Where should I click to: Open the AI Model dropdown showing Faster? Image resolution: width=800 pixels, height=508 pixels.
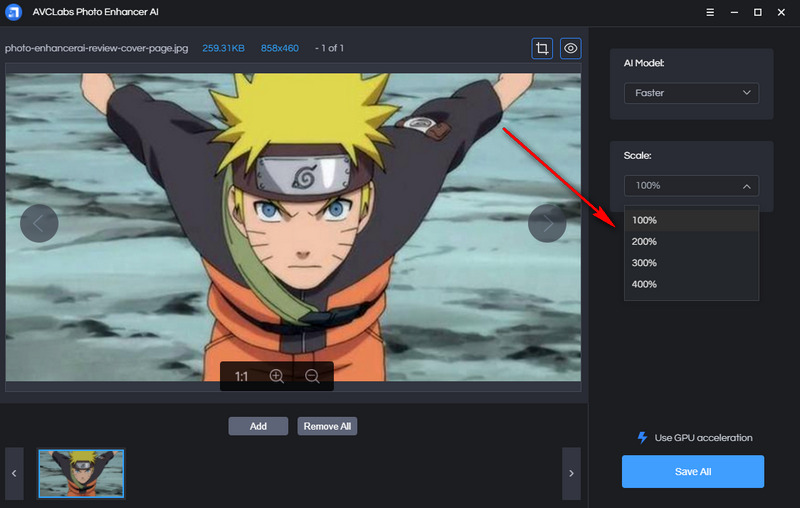coord(691,93)
